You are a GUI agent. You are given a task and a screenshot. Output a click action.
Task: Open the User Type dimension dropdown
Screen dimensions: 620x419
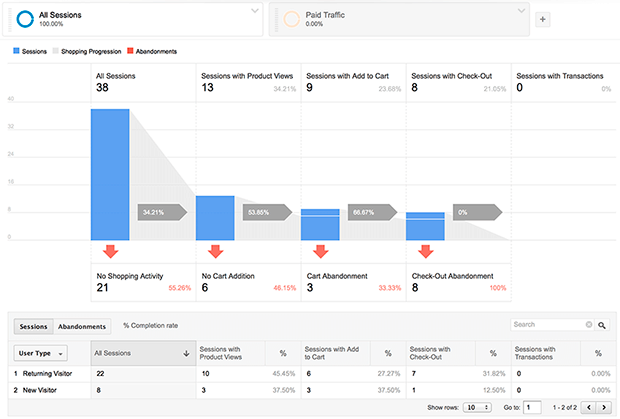(x=42, y=353)
